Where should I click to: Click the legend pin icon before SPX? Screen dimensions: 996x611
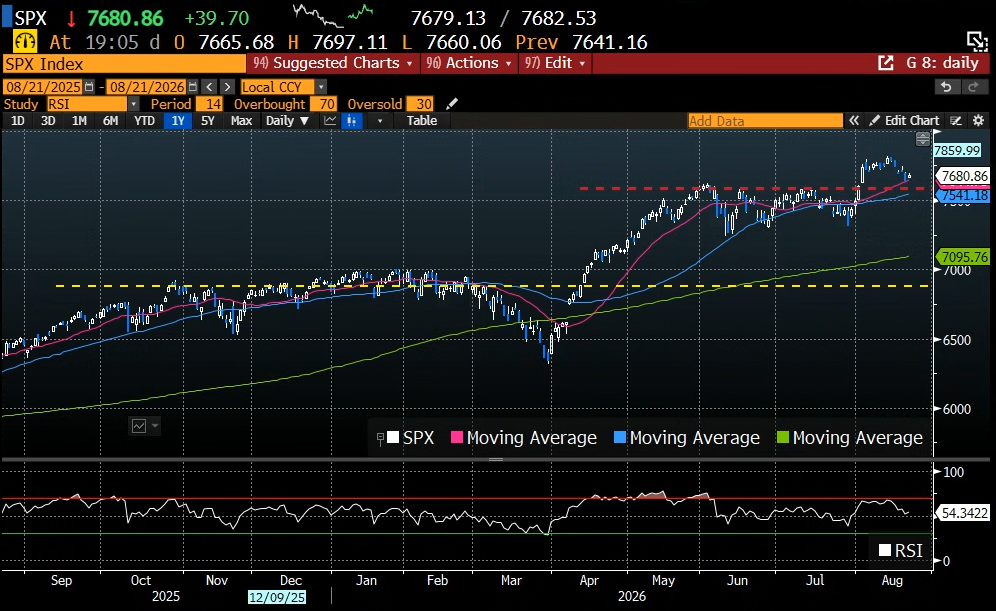(380, 438)
